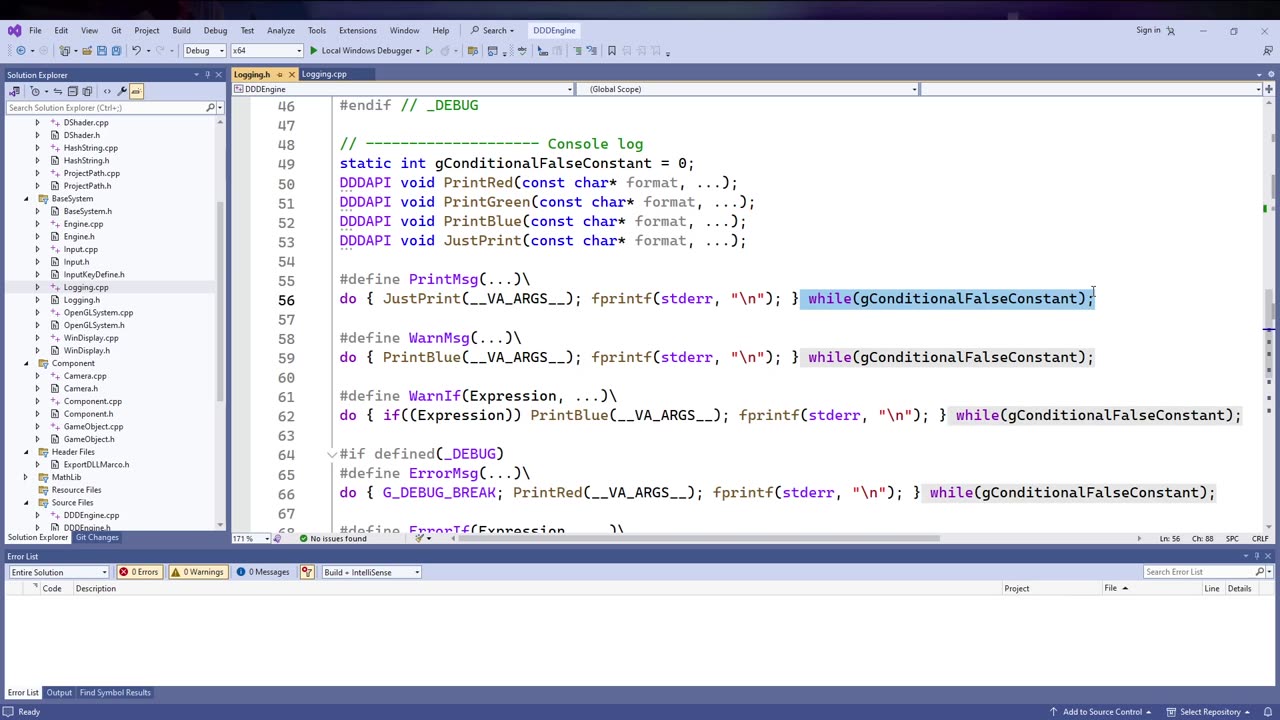
Task: Click the Visual Studio logo icon
Action: pos(13,30)
